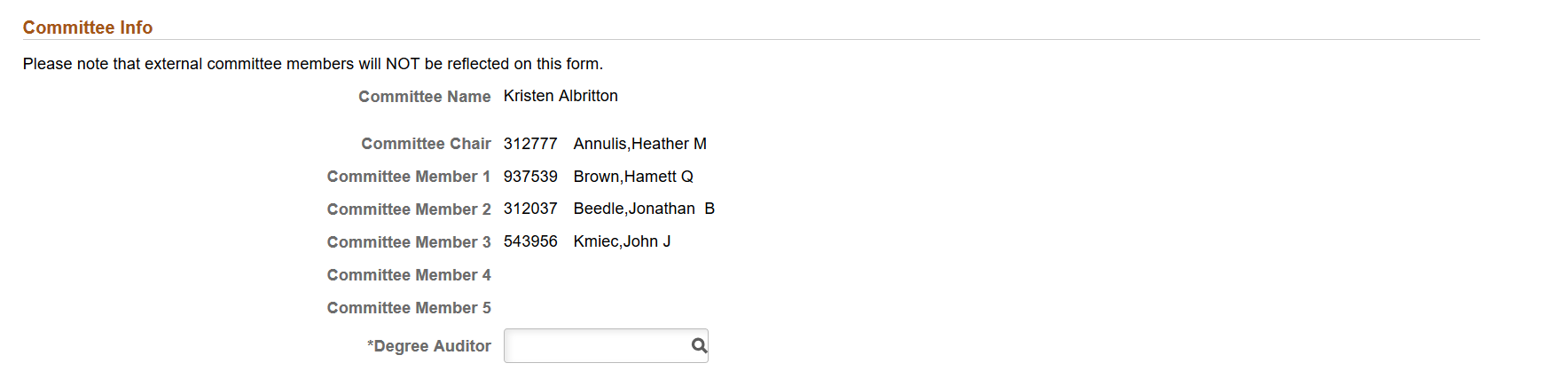Click the name Brown,Hamett Q

click(633, 177)
